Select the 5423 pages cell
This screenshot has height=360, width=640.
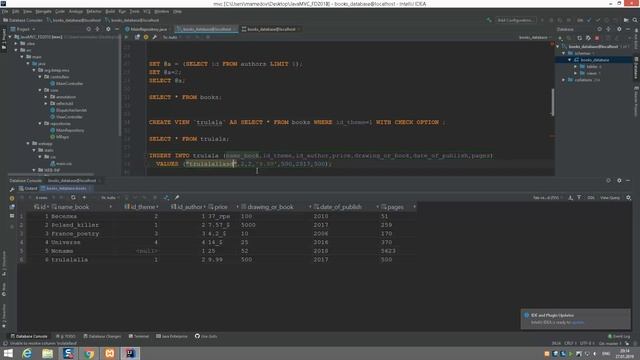coord(388,251)
